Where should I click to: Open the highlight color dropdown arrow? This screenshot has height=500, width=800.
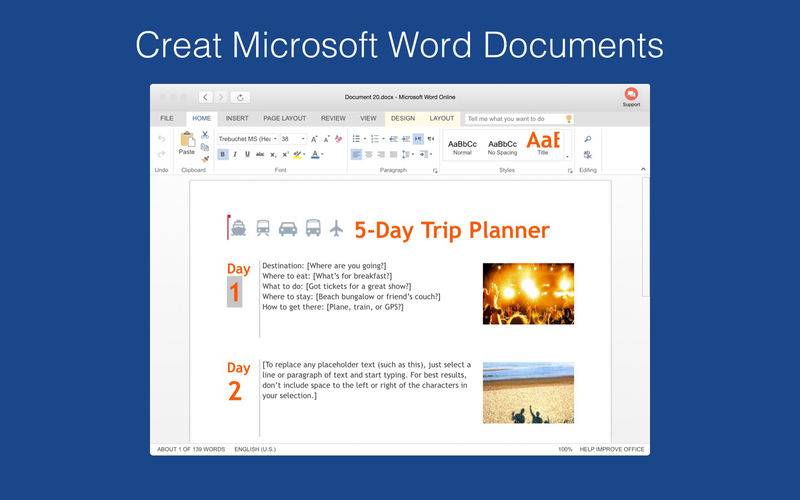(305, 154)
